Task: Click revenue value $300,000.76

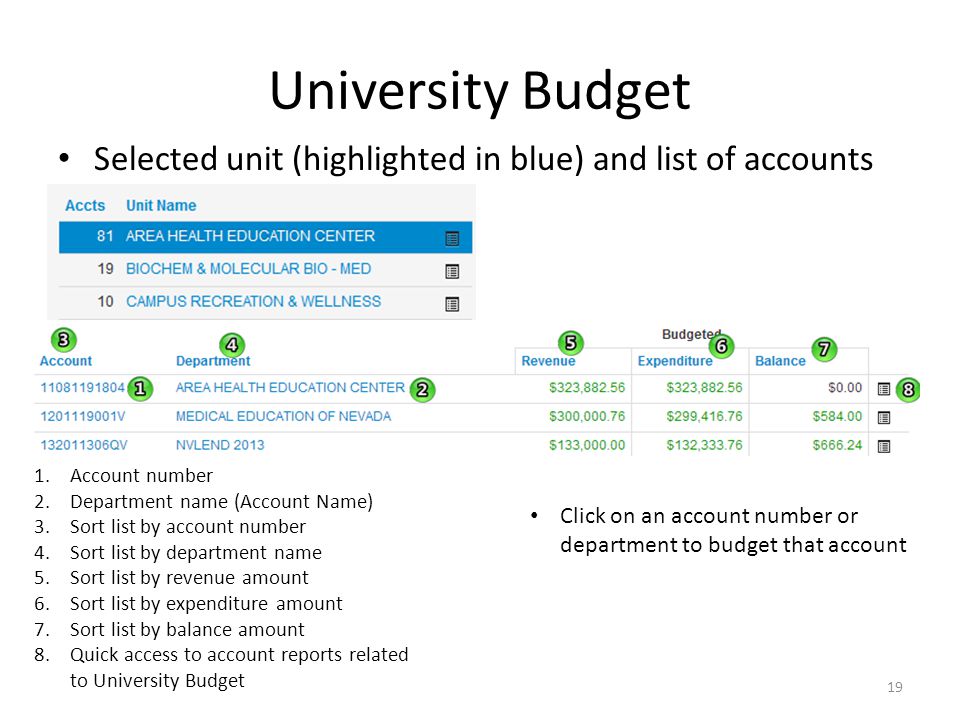Action: [587, 416]
